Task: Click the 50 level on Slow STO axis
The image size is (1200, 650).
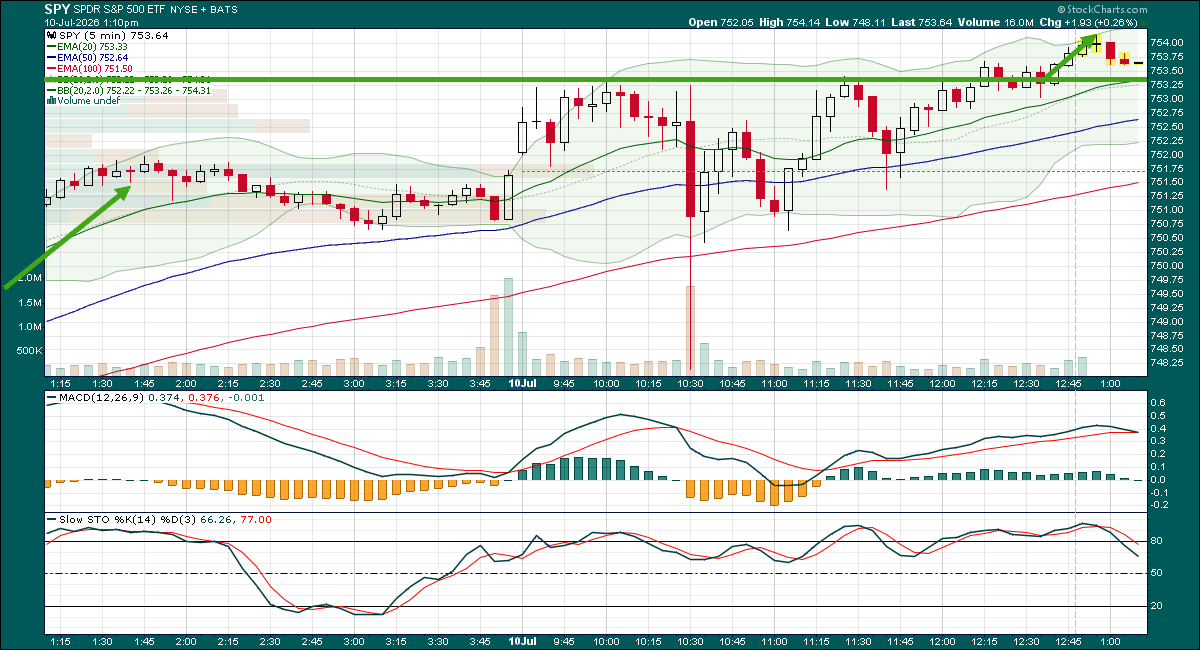Action: 1155,573
